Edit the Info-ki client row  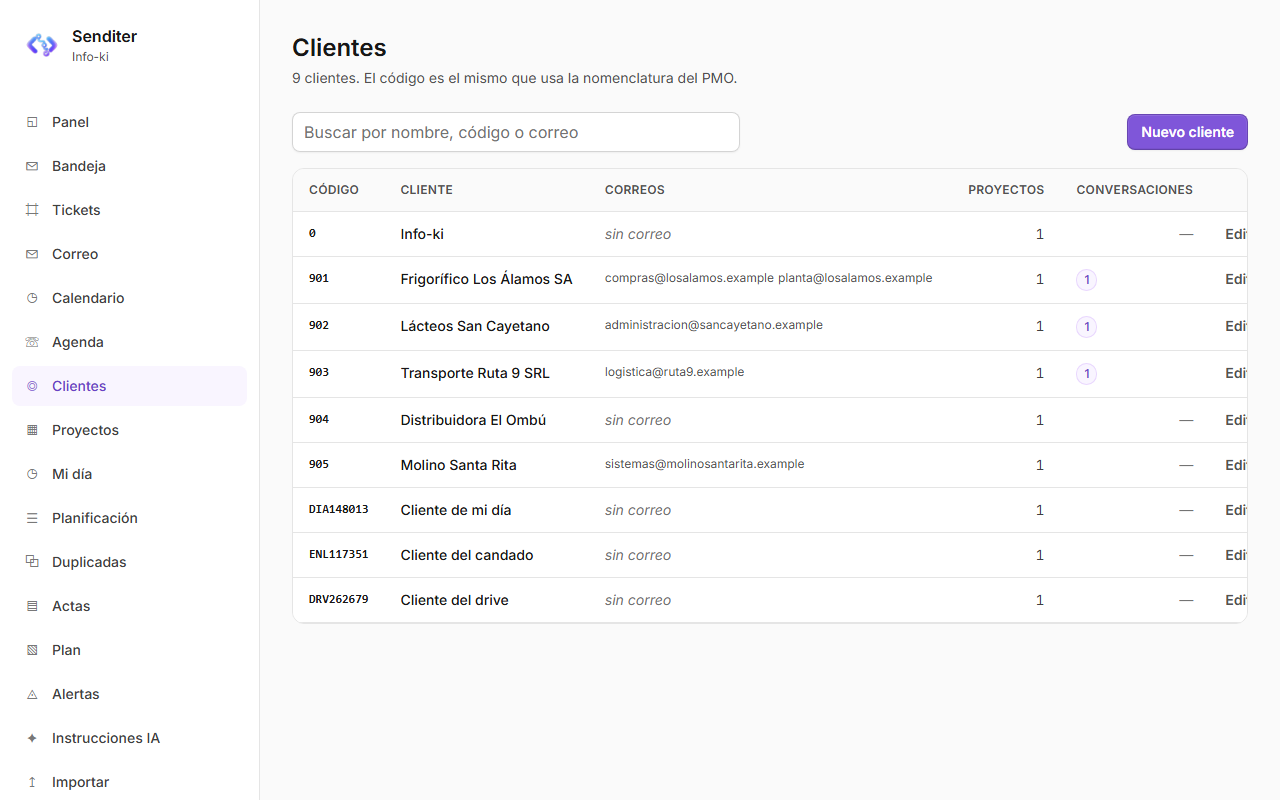(1236, 234)
